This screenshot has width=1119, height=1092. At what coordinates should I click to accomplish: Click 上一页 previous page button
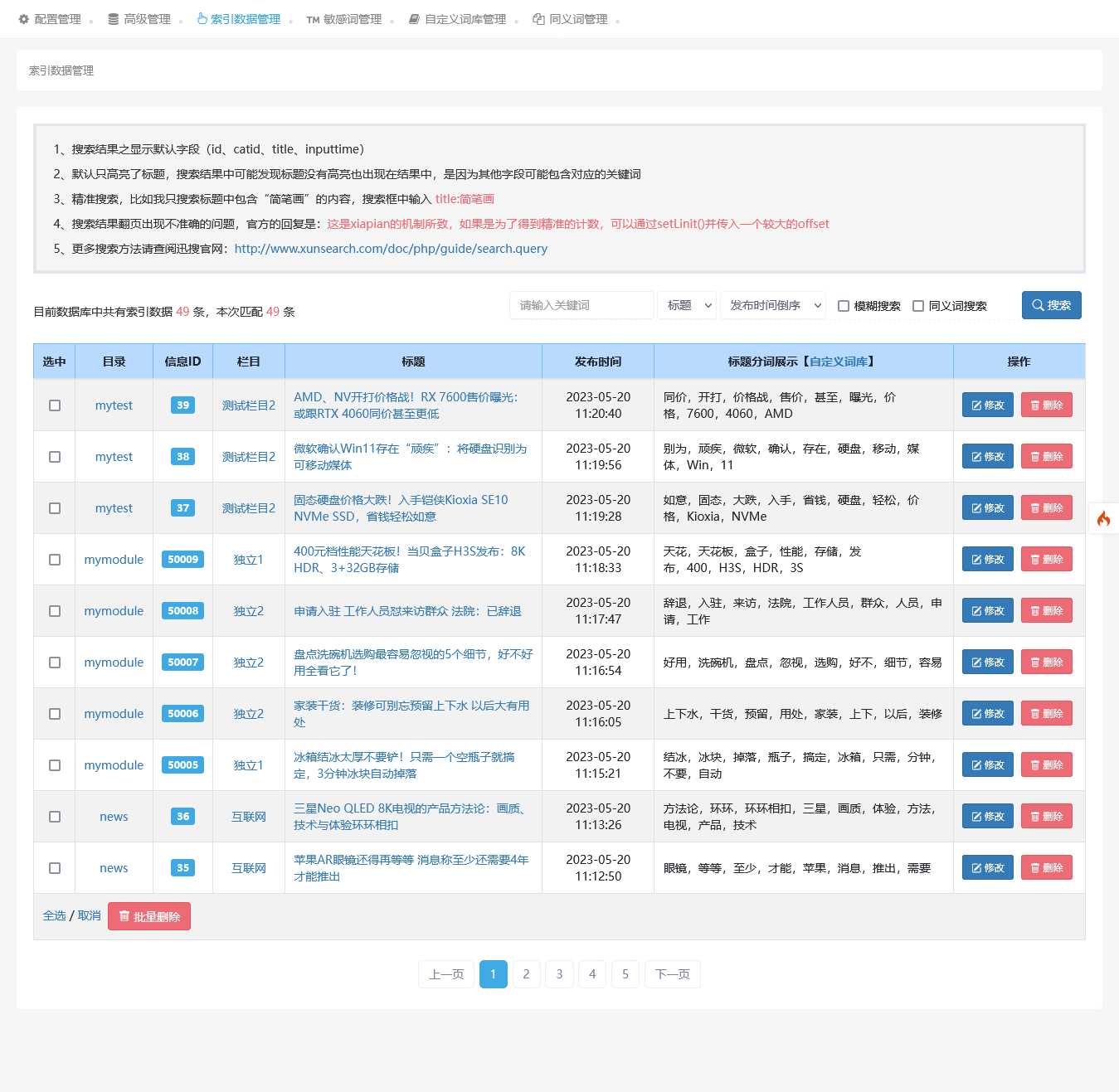click(x=446, y=974)
